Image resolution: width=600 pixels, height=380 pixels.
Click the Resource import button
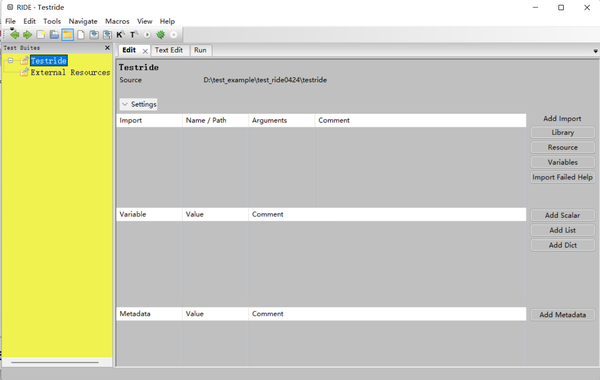(562, 147)
